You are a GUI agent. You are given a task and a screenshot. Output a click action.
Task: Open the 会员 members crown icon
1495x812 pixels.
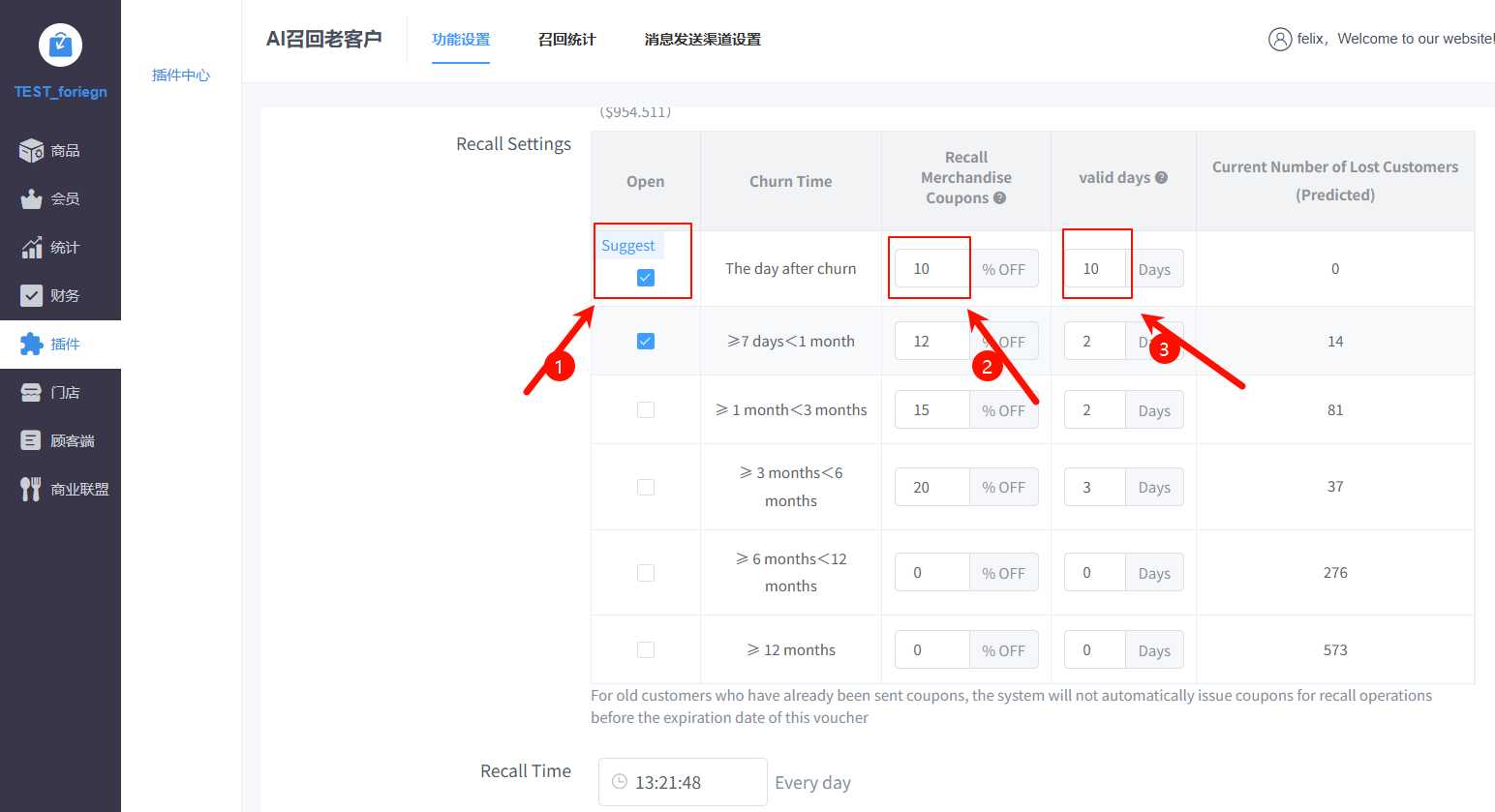pyautogui.click(x=31, y=199)
